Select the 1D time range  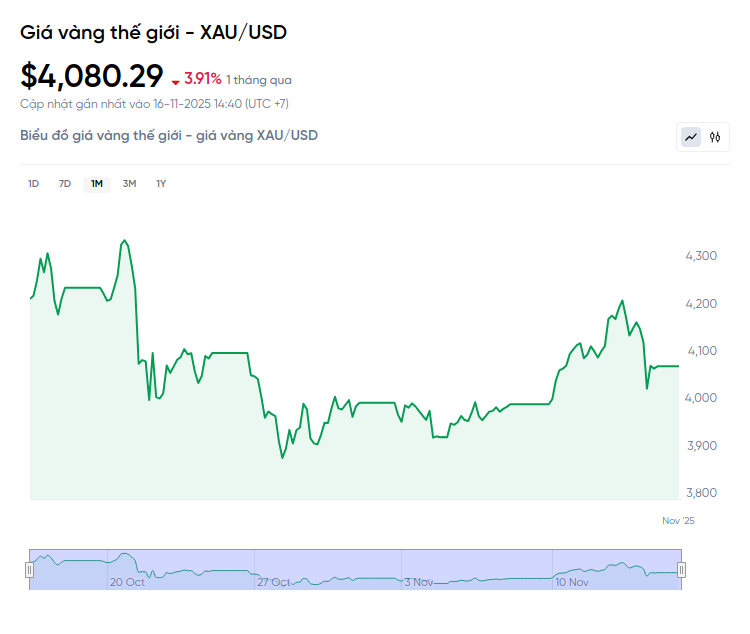click(x=33, y=184)
